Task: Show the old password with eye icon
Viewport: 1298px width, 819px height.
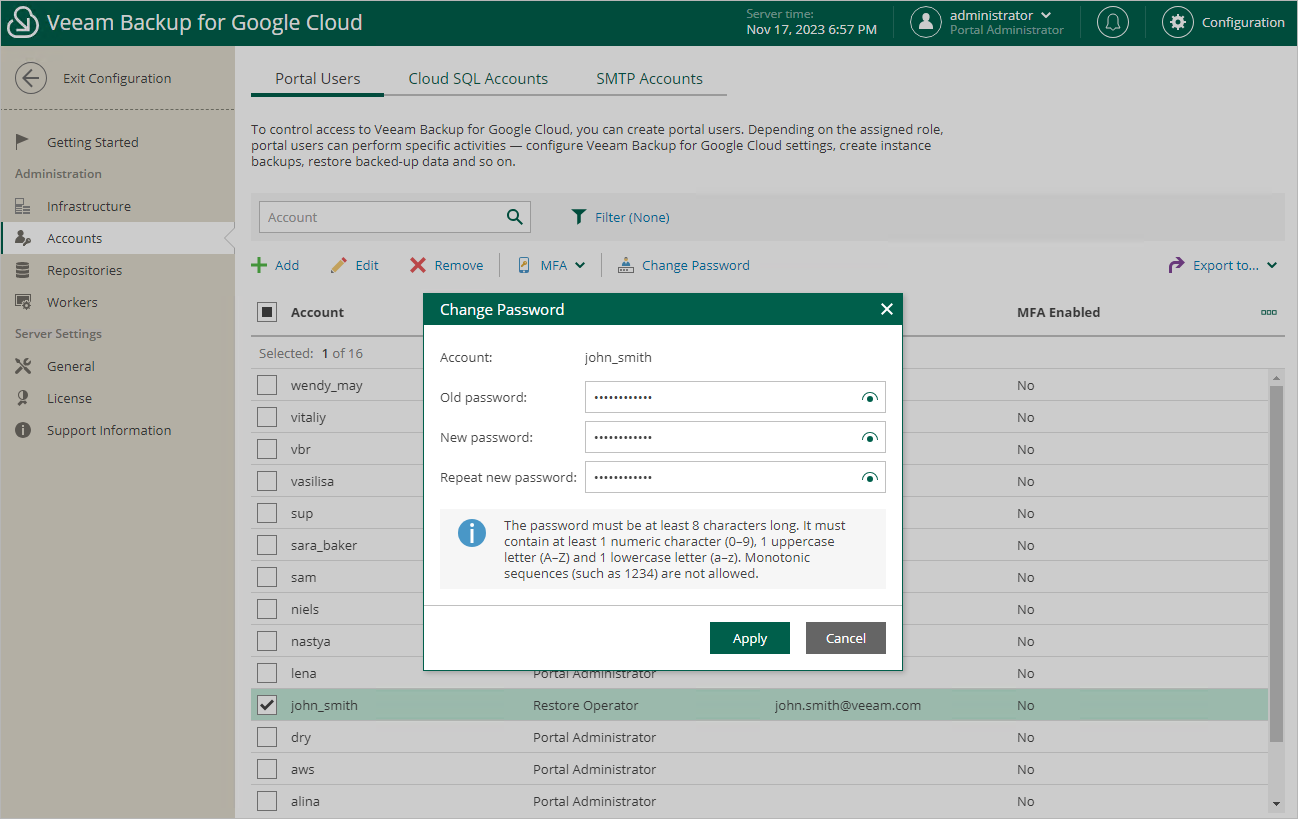Action: click(869, 398)
